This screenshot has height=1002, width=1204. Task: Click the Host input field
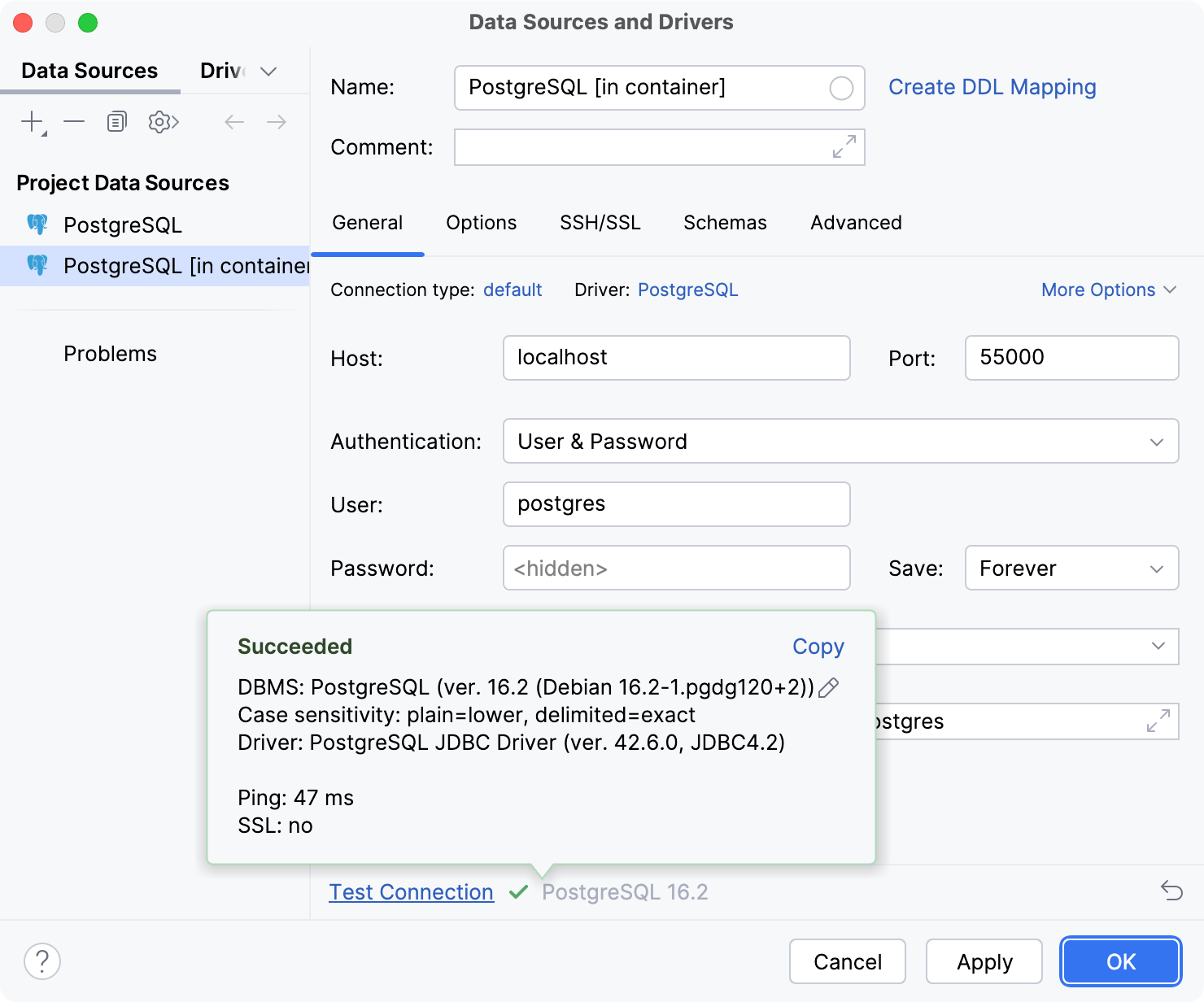tap(675, 358)
